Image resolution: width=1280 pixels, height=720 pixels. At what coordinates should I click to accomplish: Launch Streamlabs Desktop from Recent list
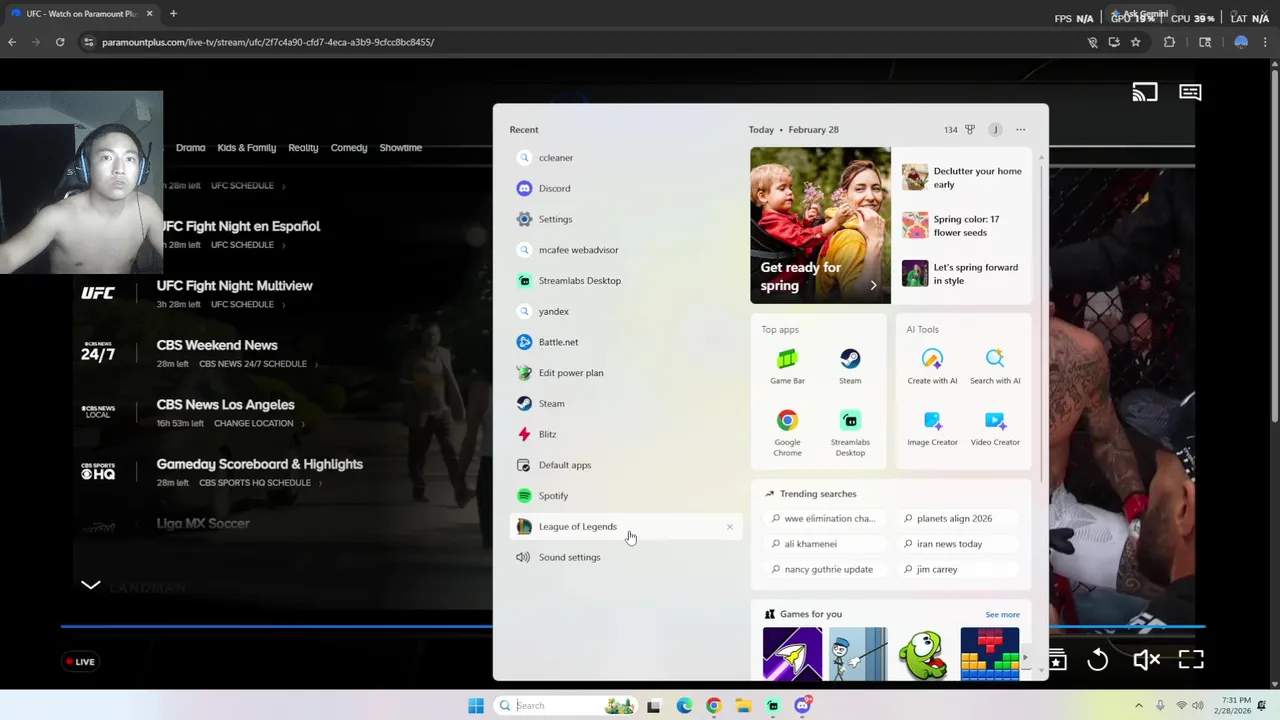[625, 281]
